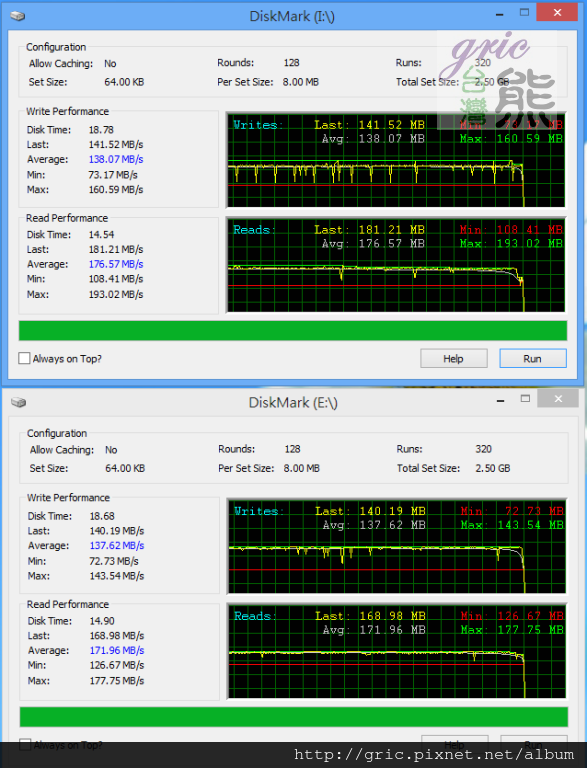
Task: Click the Writes graph in DiskMark (I:\)
Action: click(x=396, y=160)
